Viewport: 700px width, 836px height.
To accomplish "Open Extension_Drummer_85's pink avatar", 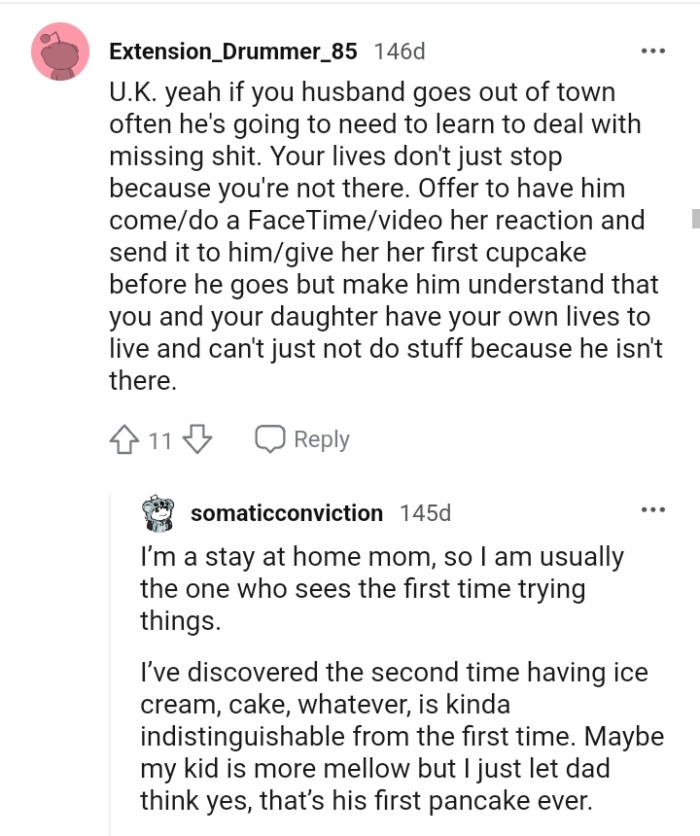I will coord(62,52).
